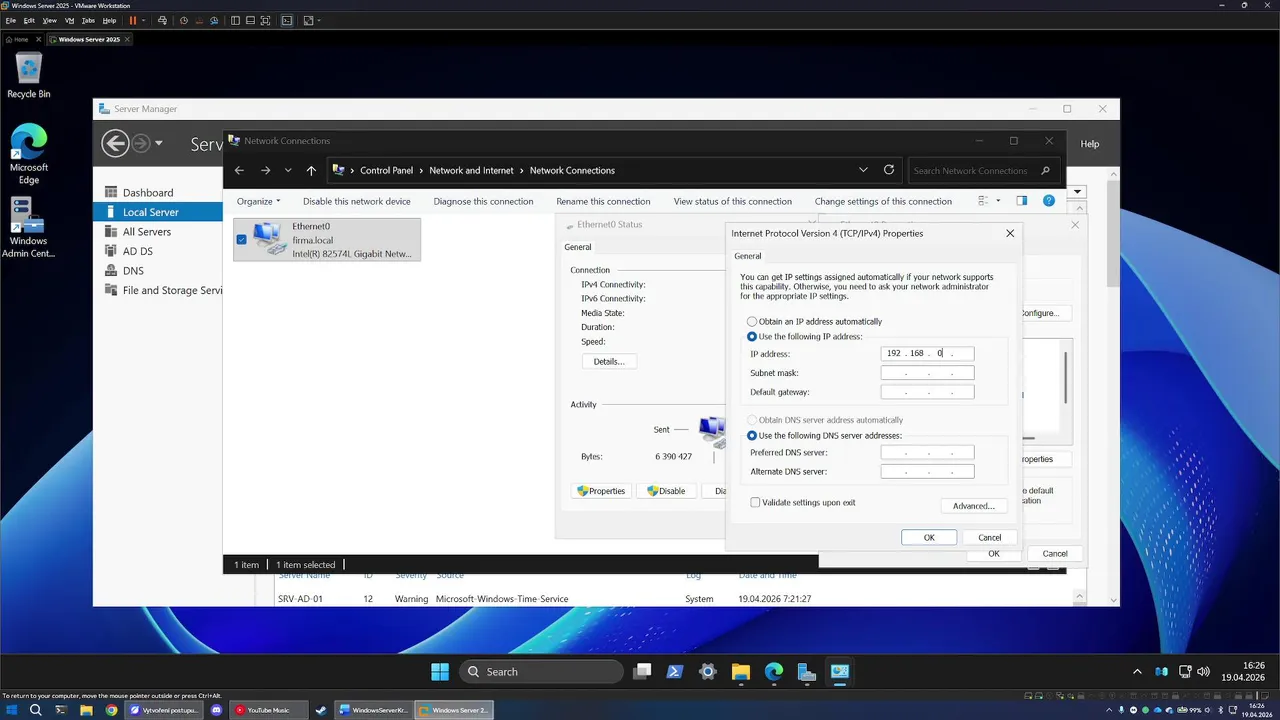The width and height of the screenshot is (1280, 720).
Task: Toggle the Ethernet0 item checkbox
Action: pyautogui.click(x=241, y=240)
